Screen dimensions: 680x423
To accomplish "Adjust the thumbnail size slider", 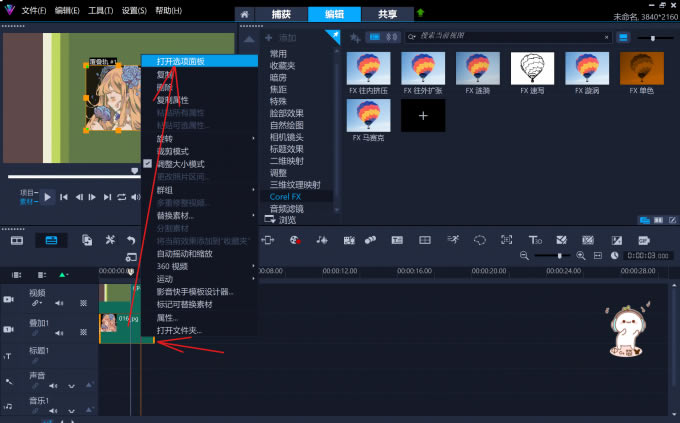I will [653, 38].
